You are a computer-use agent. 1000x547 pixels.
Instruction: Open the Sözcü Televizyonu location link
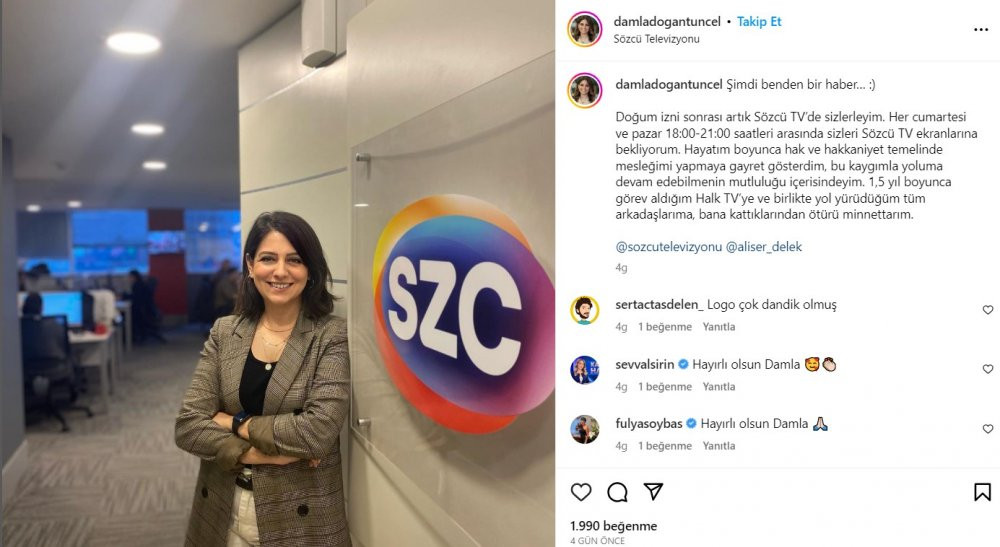tap(656, 39)
